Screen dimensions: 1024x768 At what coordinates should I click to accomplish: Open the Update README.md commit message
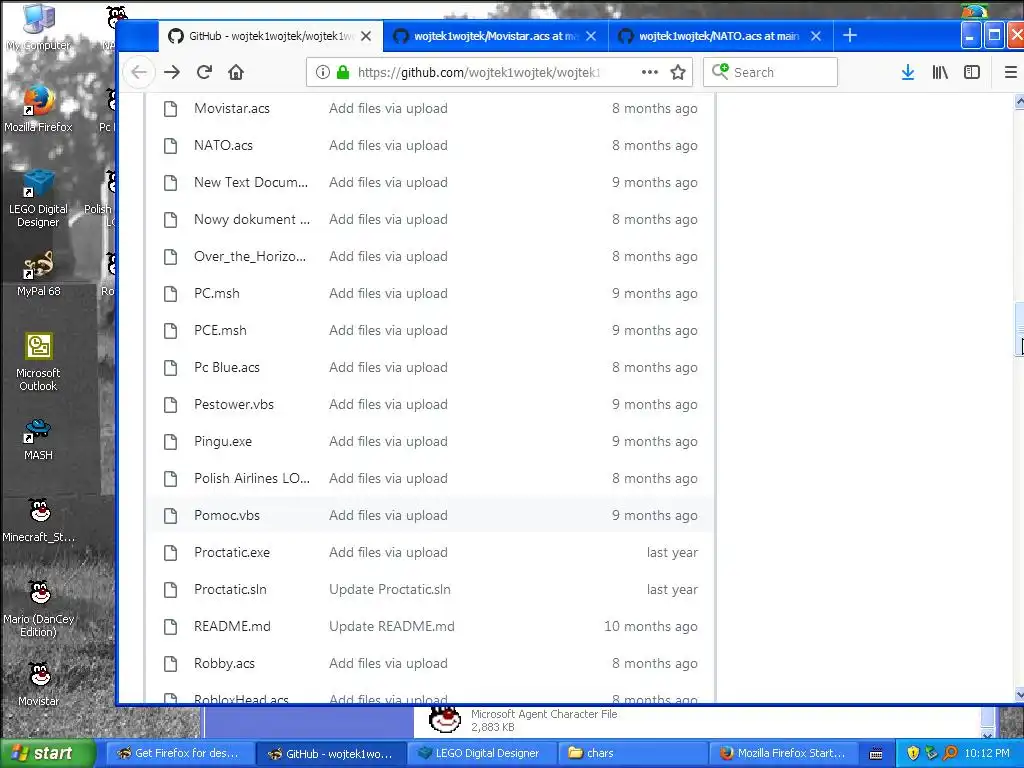(392, 626)
